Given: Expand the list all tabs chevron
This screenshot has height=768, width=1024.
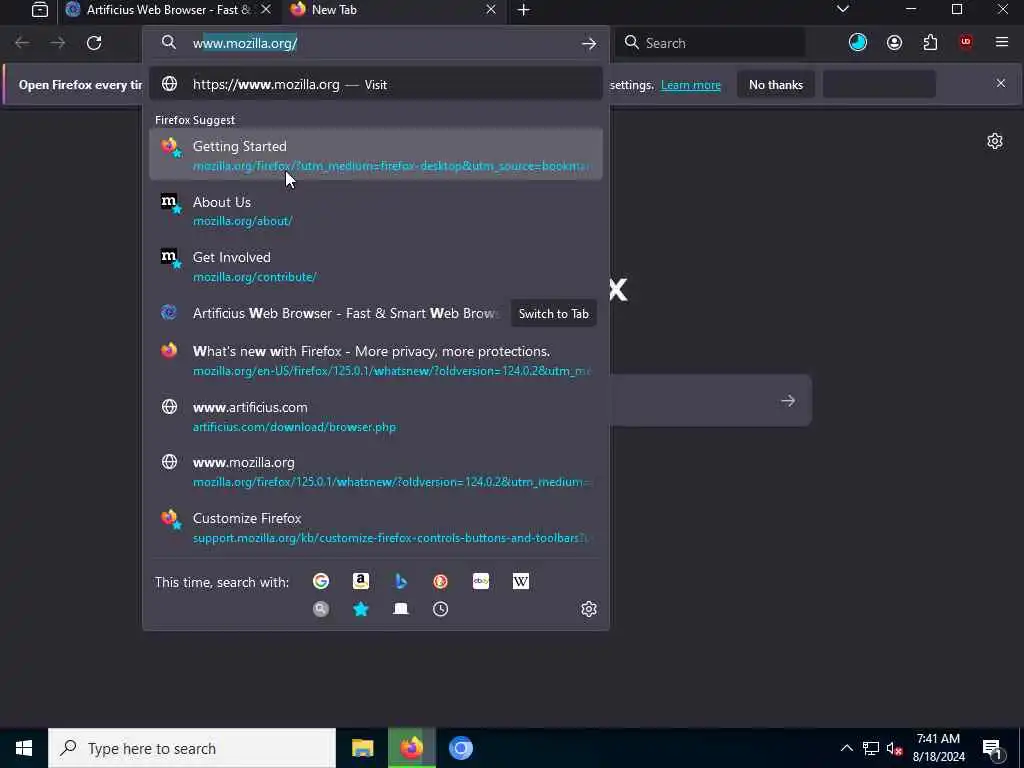Looking at the screenshot, I should (843, 9).
